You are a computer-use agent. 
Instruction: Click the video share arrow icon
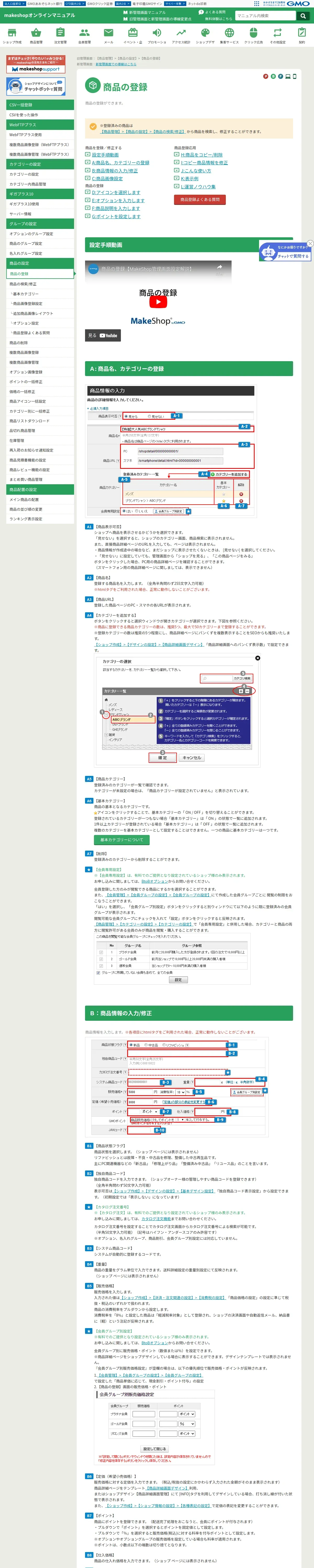pos(220,268)
